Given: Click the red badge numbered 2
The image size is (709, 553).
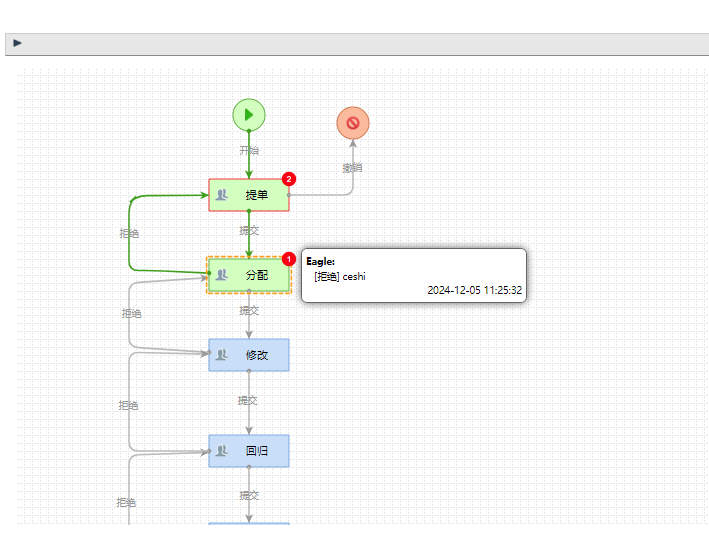Looking at the screenshot, I should [289, 179].
